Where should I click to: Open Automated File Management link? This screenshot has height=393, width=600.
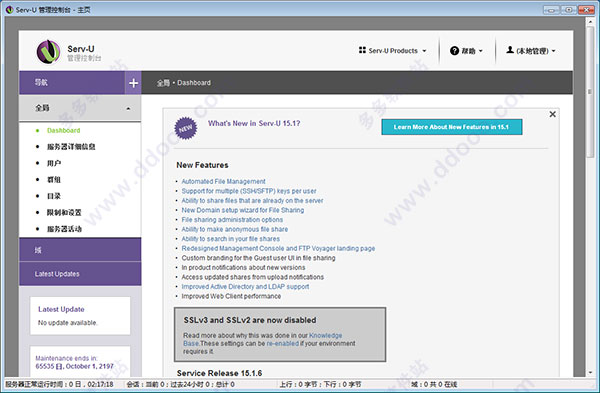click(x=223, y=181)
